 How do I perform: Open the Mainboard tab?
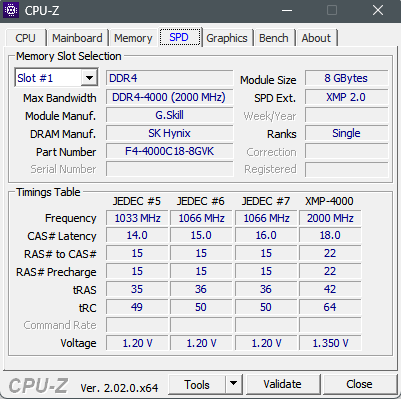click(x=77, y=38)
